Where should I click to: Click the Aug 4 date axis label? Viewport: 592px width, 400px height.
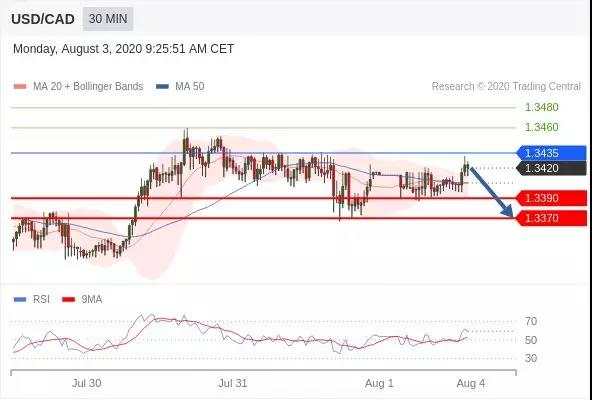click(471, 383)
